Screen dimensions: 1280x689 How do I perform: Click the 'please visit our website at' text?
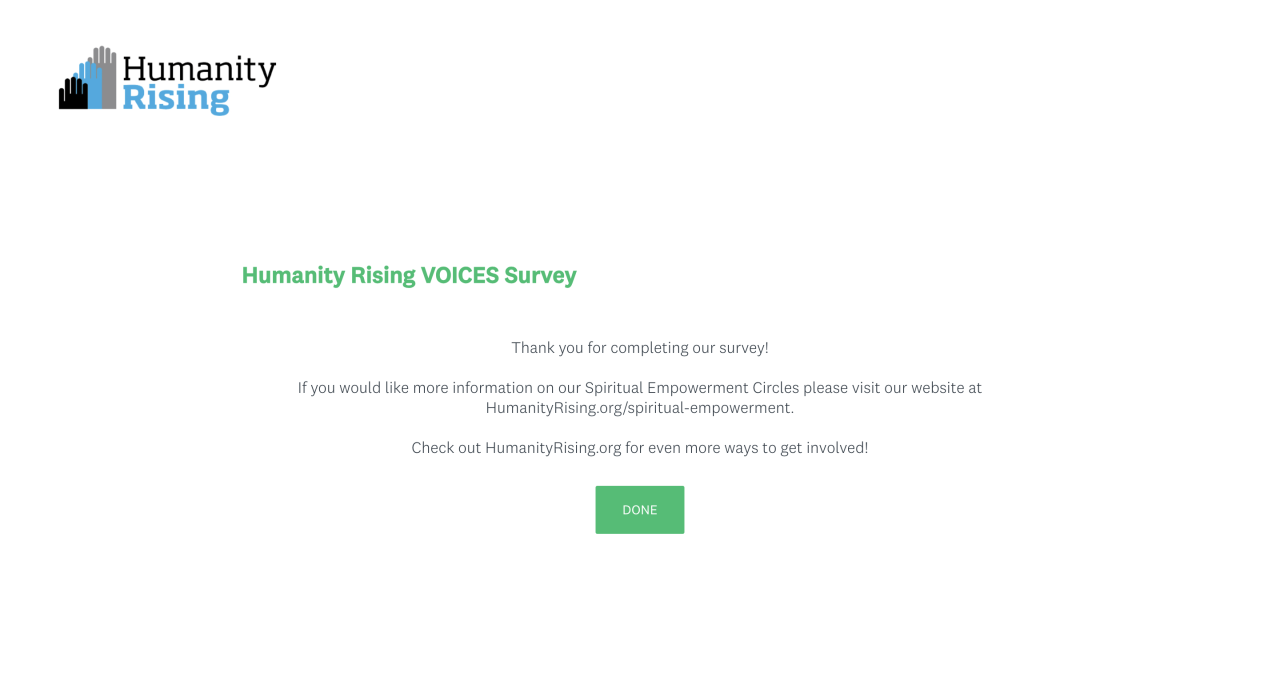coord(893,388)
